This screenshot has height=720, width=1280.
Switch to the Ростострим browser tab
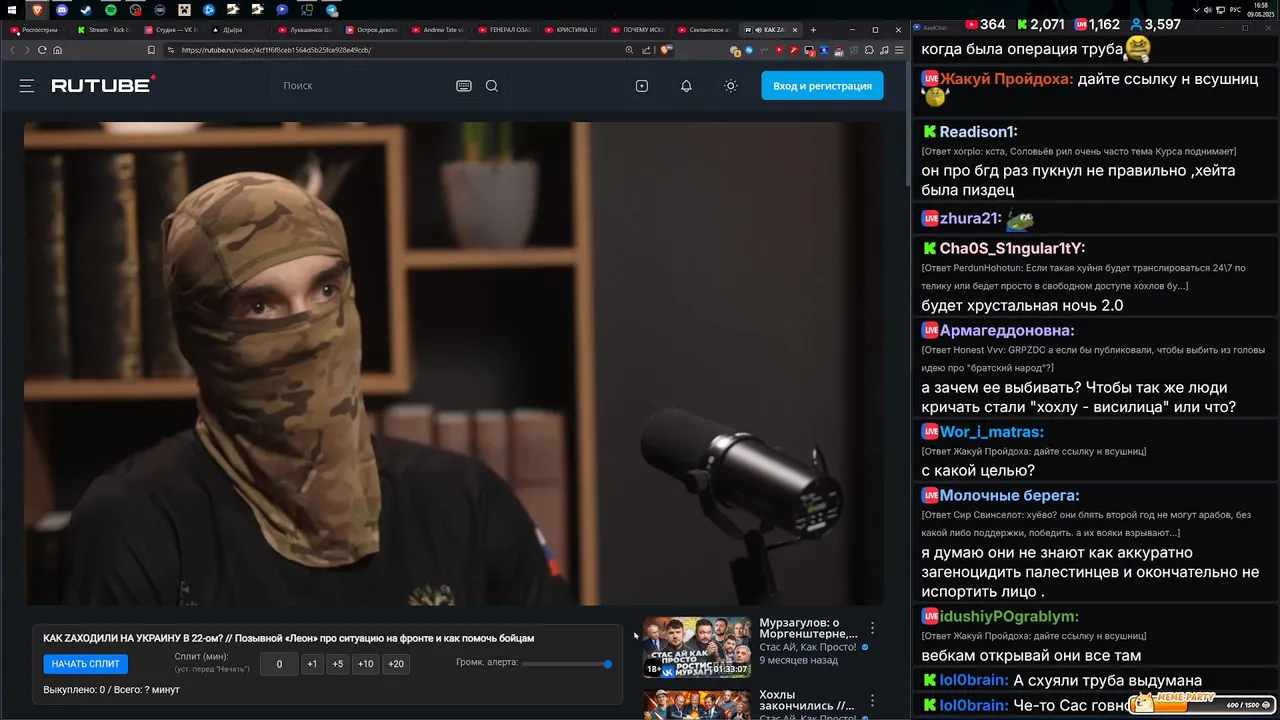(38, 30)
